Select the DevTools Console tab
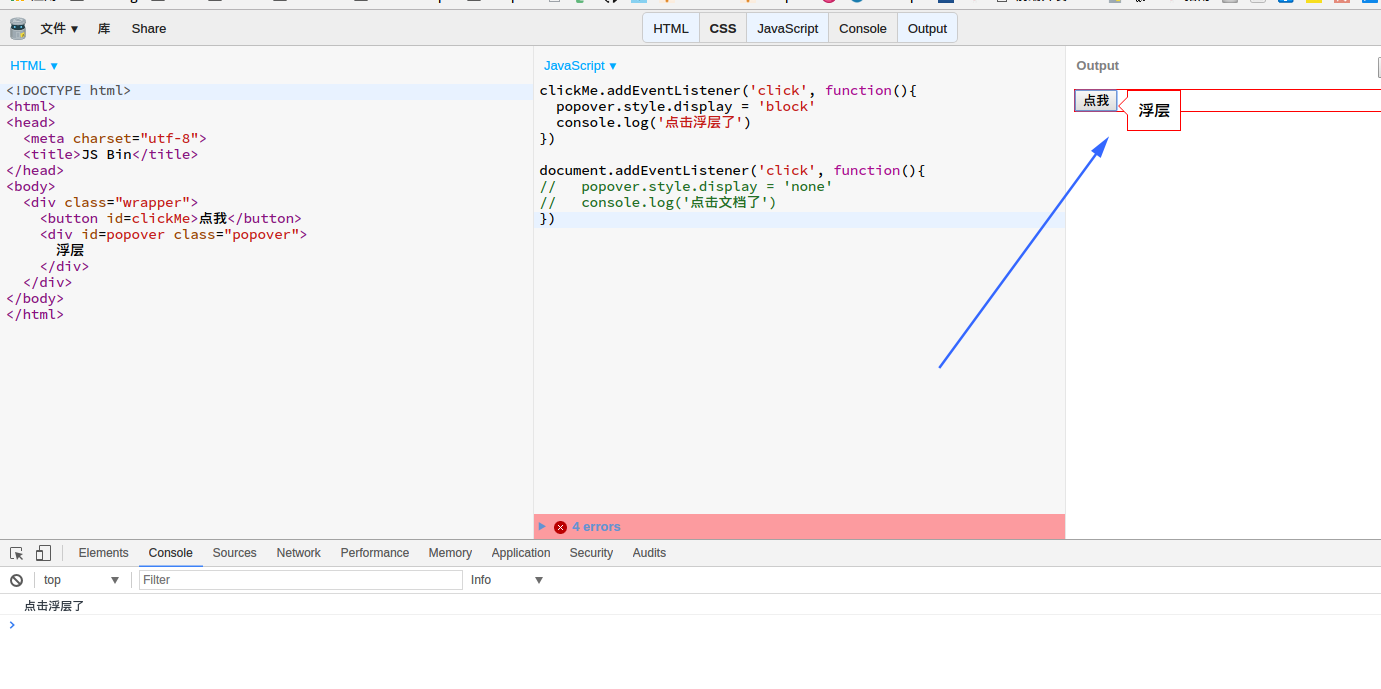Image resolution: width=1381 pixels, height=689 pixels. [x=171, y=553]
